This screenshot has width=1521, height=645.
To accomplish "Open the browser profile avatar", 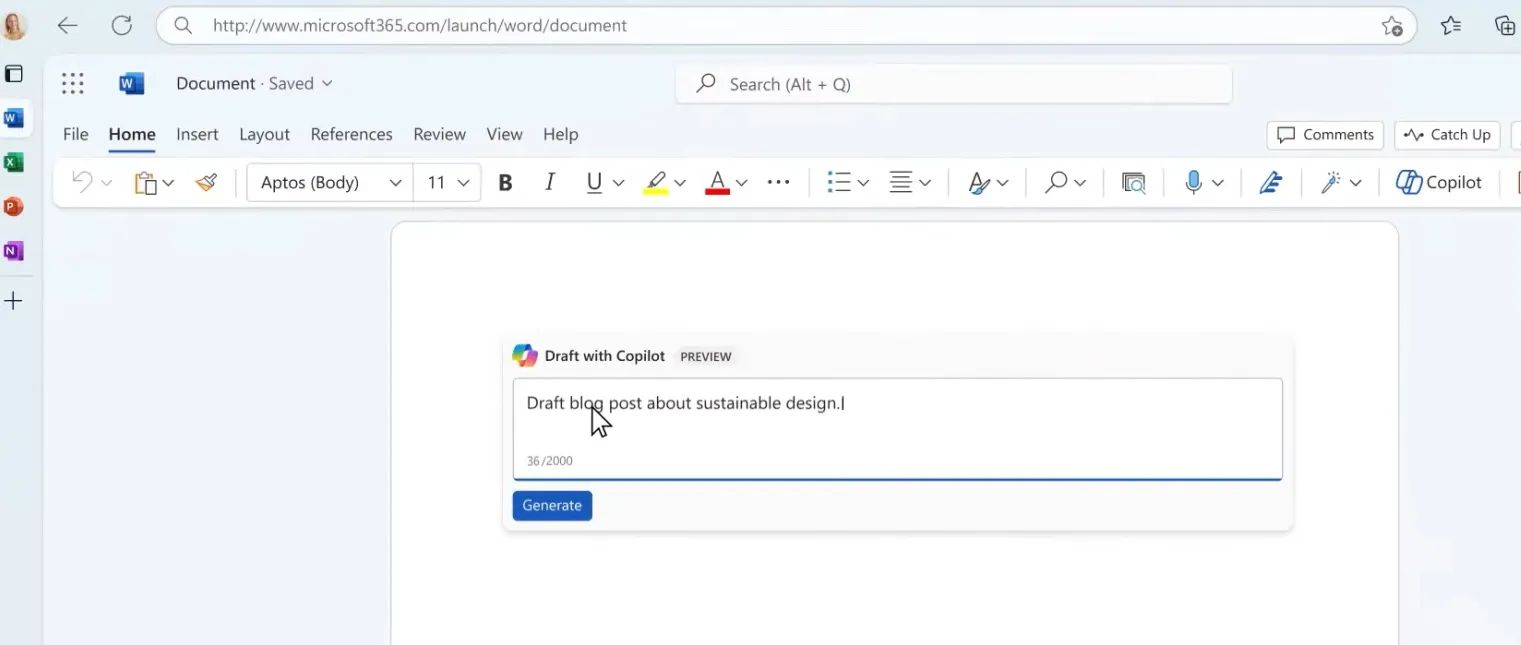I will tap(14, 26).
